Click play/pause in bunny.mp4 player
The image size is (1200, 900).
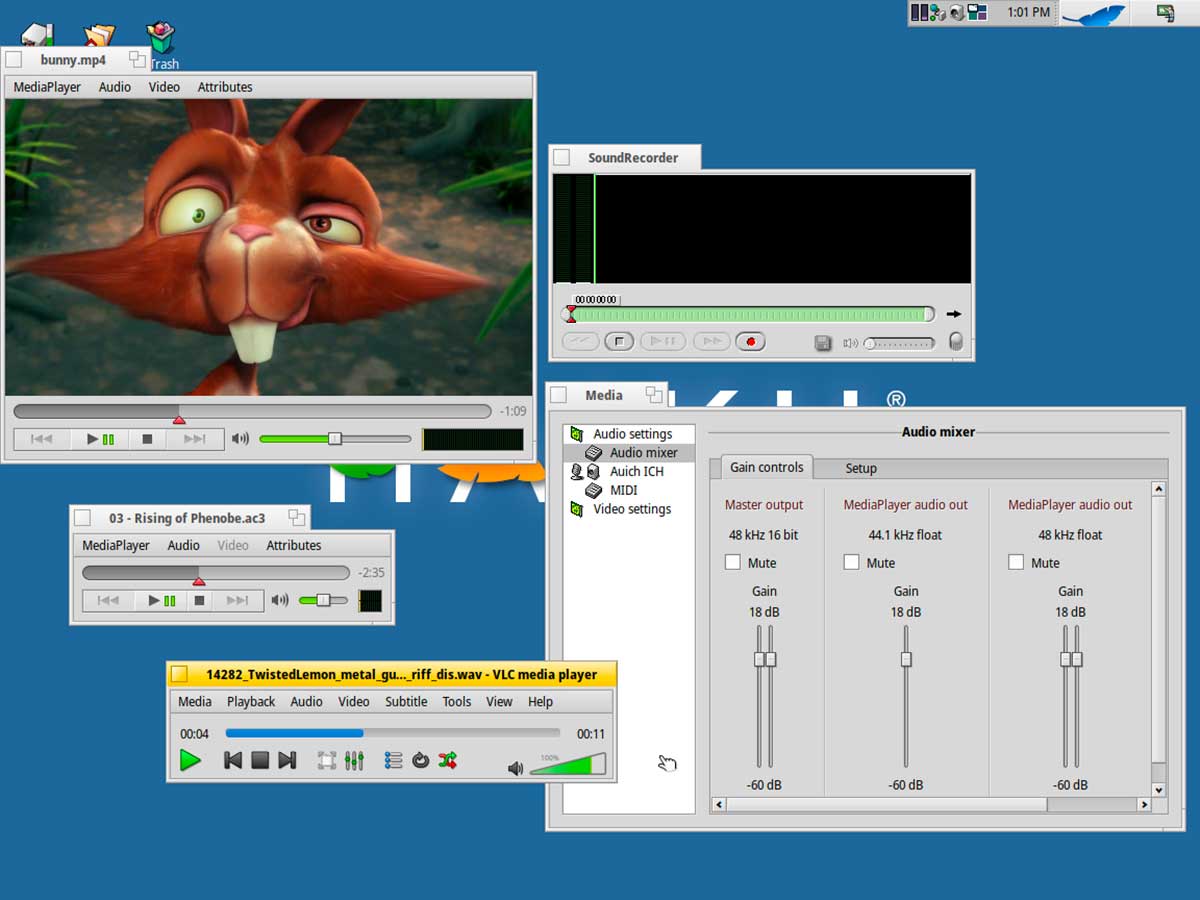[100, 439]
